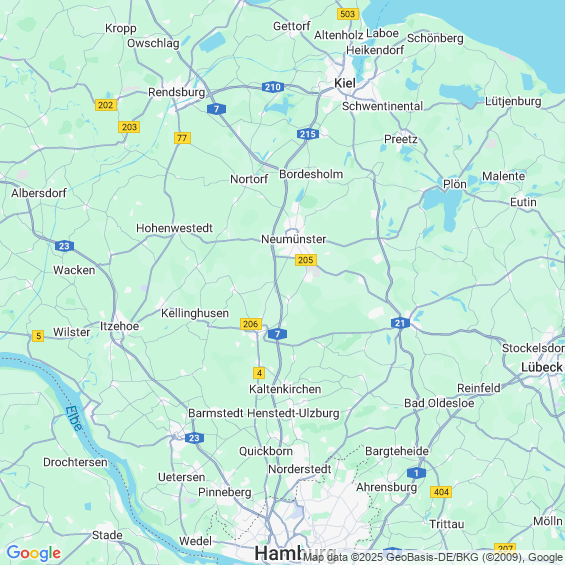The image size is (565, 565).
Task: Click the Plön town label
Action: (x=455, y=184)
